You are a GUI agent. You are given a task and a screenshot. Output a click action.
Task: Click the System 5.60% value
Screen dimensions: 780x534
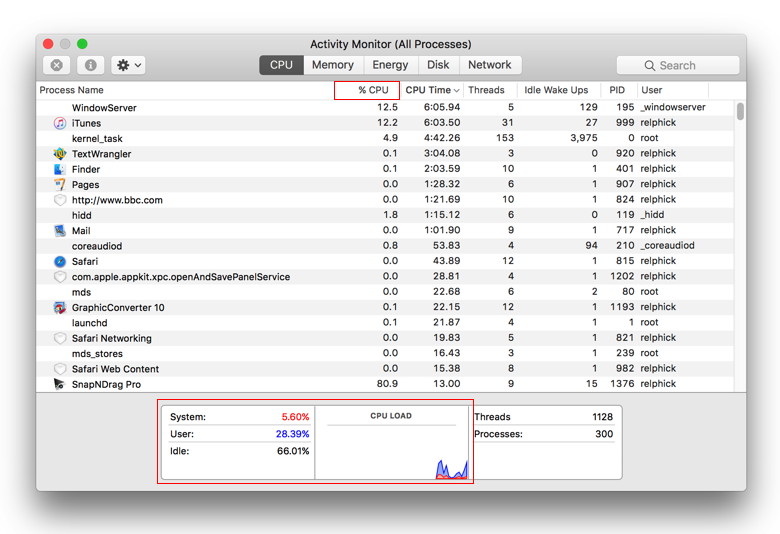(295, 417)
